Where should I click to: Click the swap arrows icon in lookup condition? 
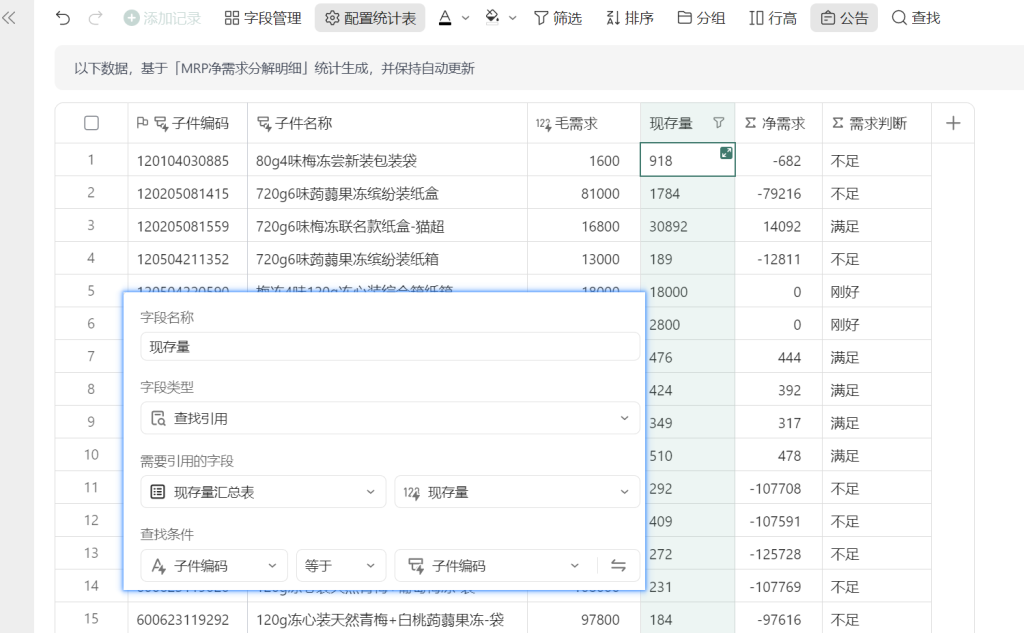tap(618, 566)
